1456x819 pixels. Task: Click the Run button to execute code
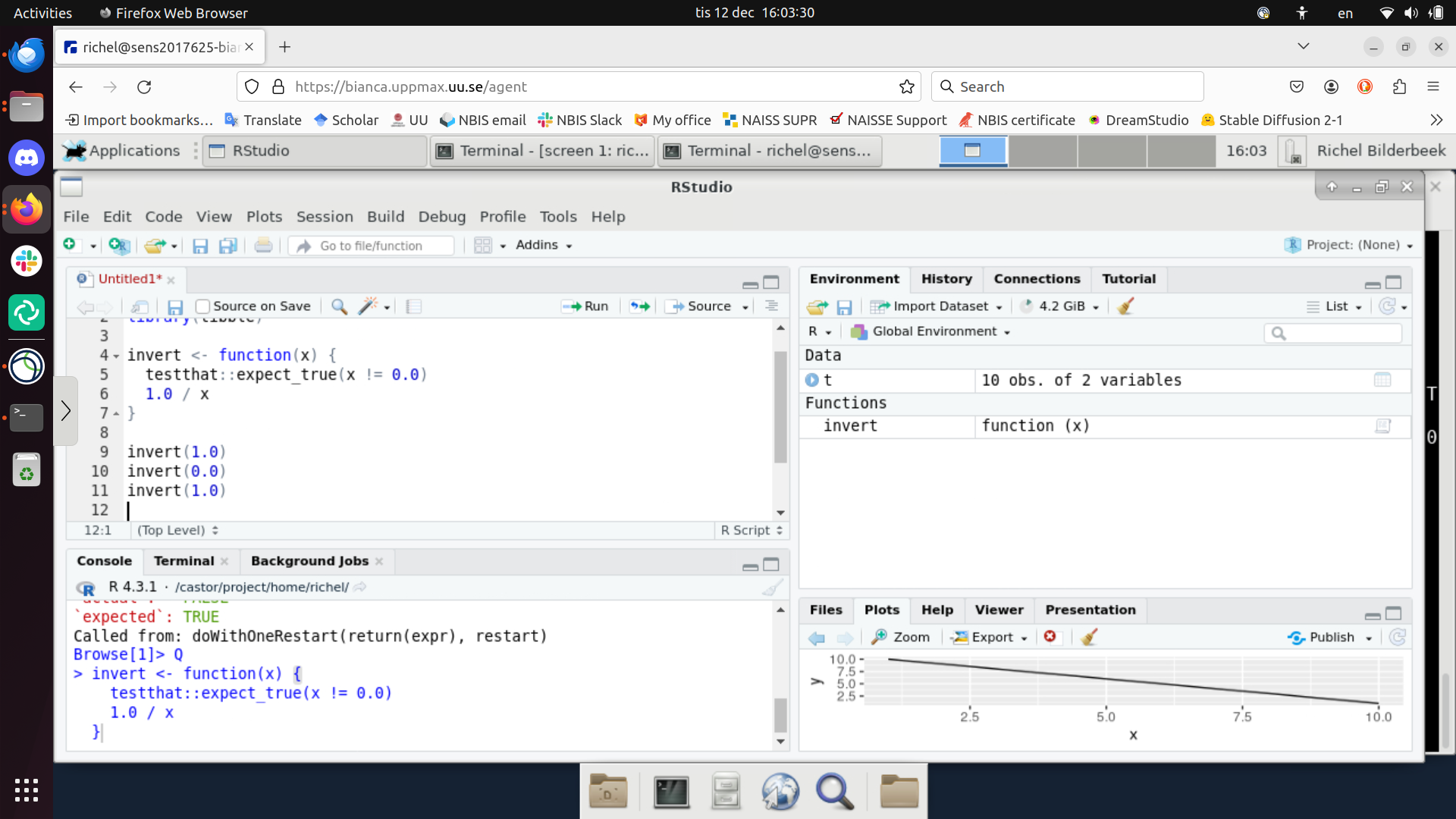(x=587, y=306)
